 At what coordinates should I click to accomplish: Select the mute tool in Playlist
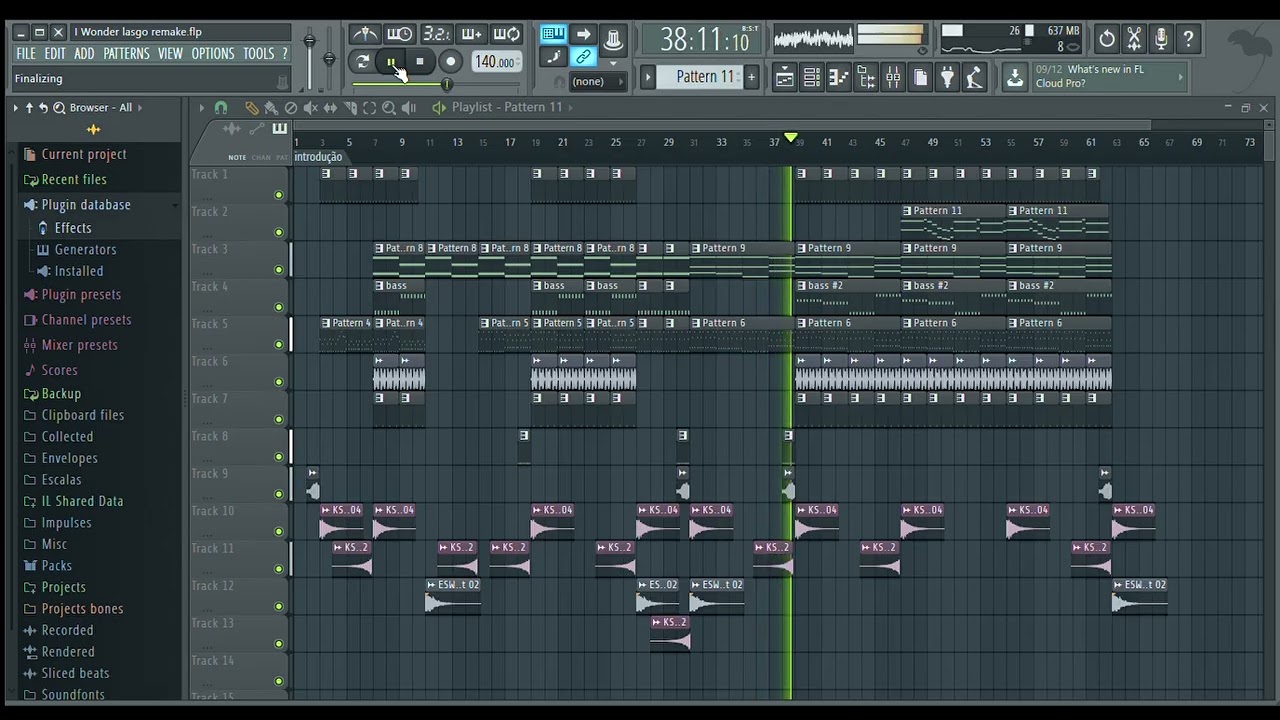point(310,108)
